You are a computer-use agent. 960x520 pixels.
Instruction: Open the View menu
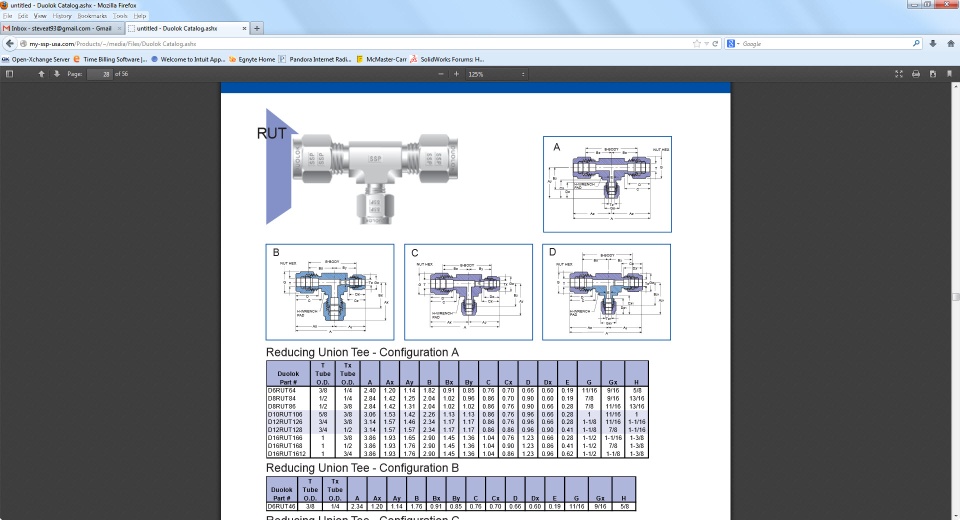[40, 16]
